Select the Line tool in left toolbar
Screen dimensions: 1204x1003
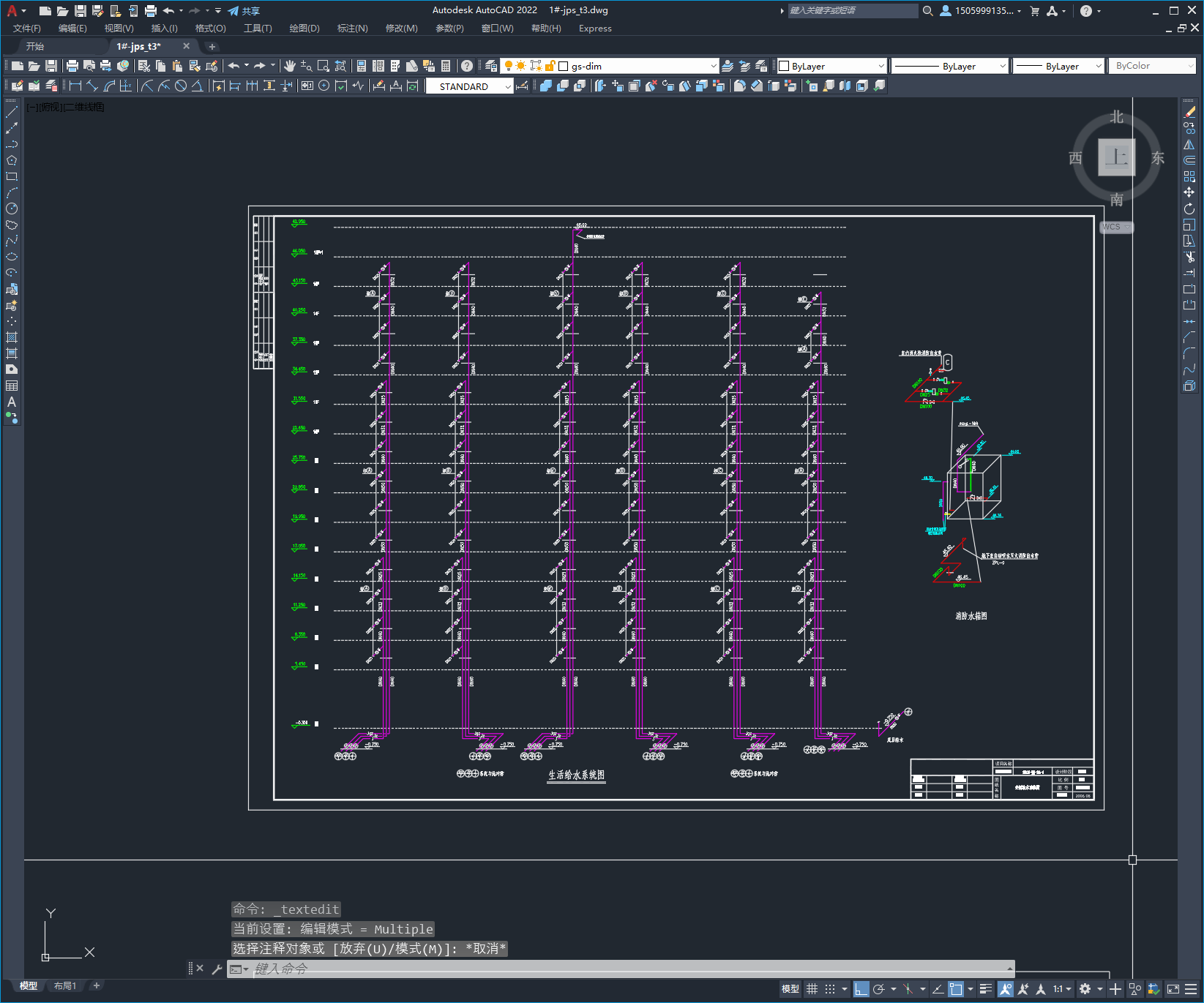tap(12, 112)
